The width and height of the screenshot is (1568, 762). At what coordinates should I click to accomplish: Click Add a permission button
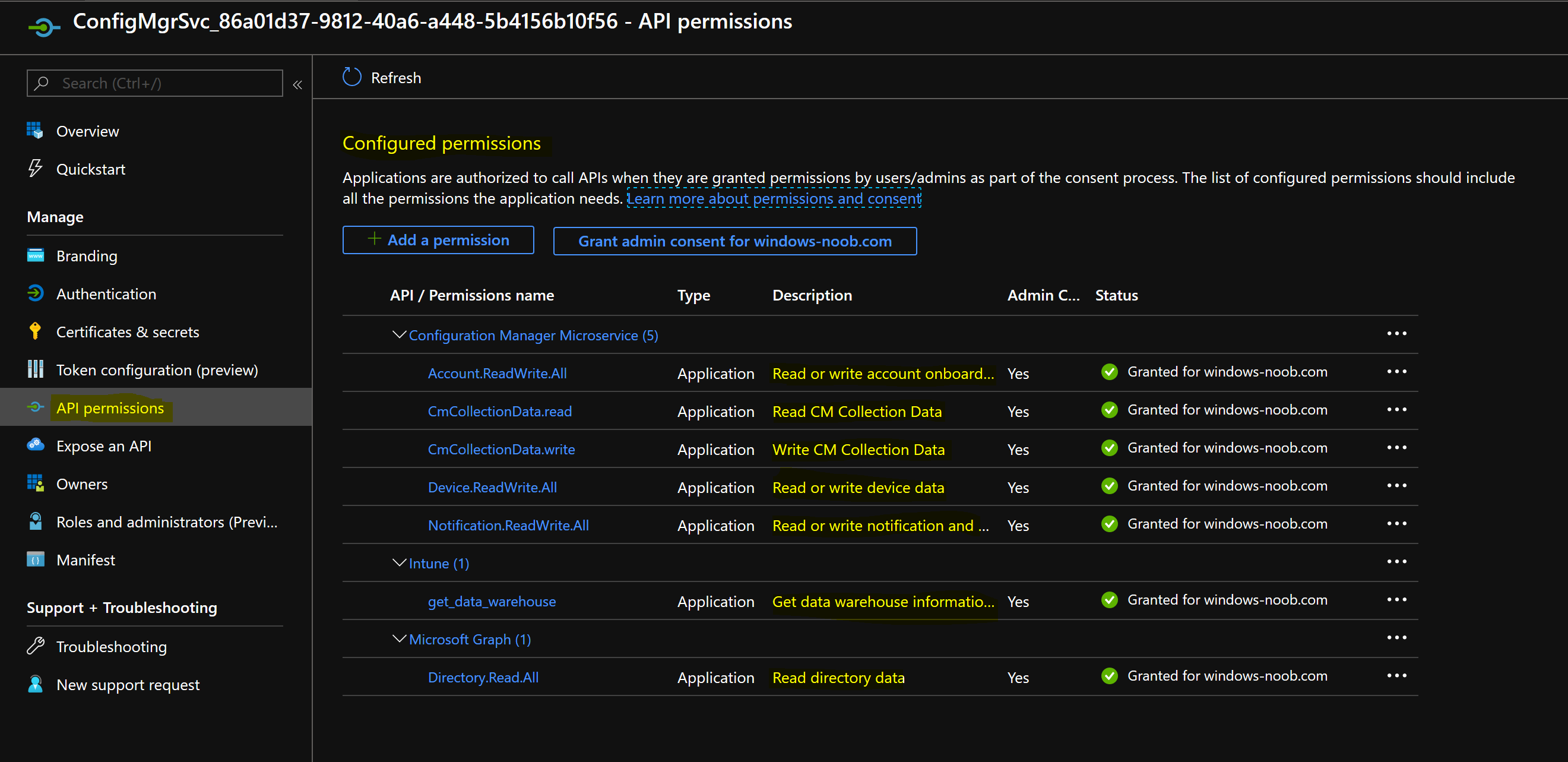(438, 240)
